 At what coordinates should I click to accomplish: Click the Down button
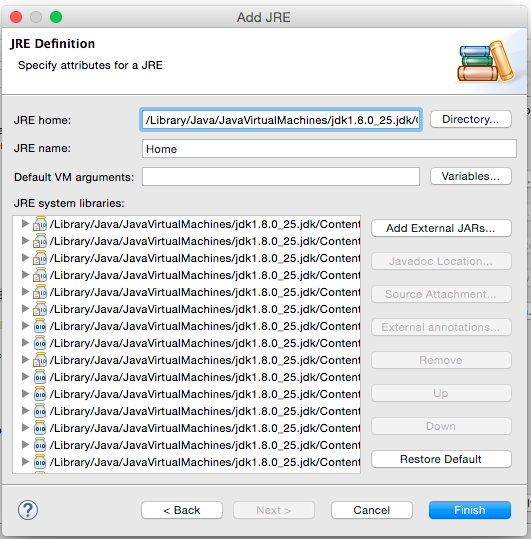441,426
